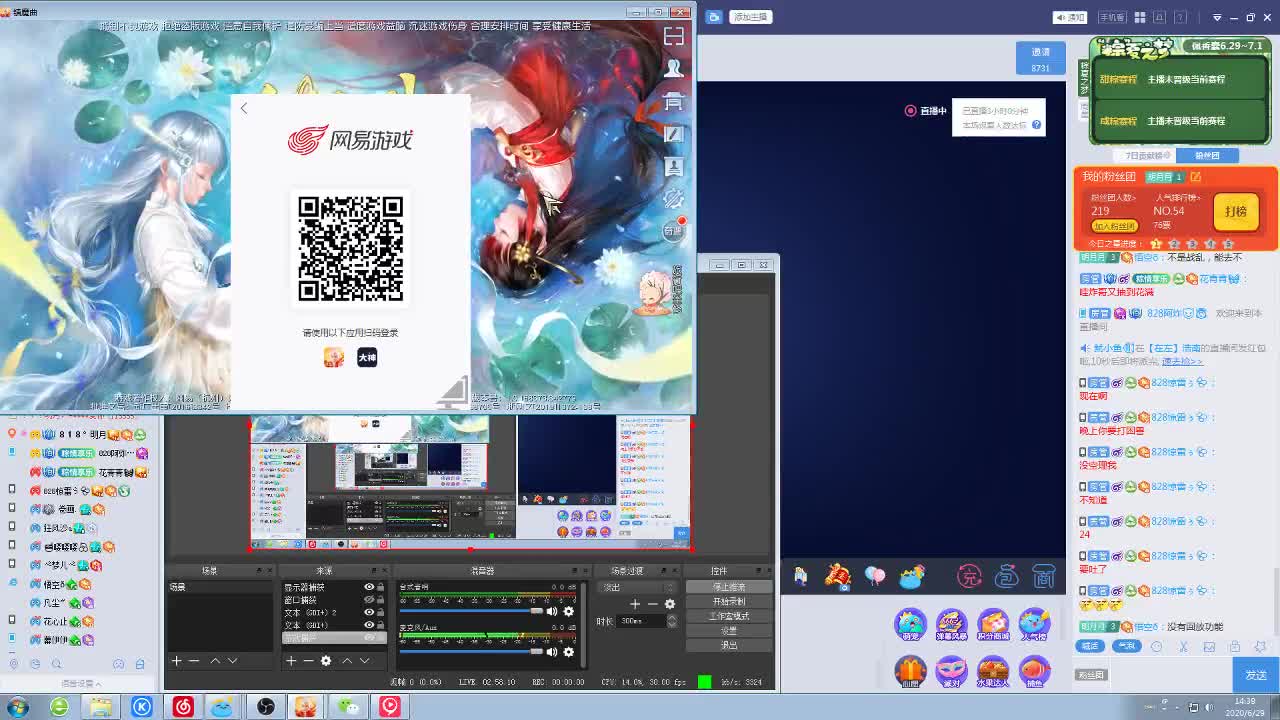Adjust the 台式音响 volume slider
This screenshot has height=720, width=1280.
pyautogui.click(x=472, y=612)
